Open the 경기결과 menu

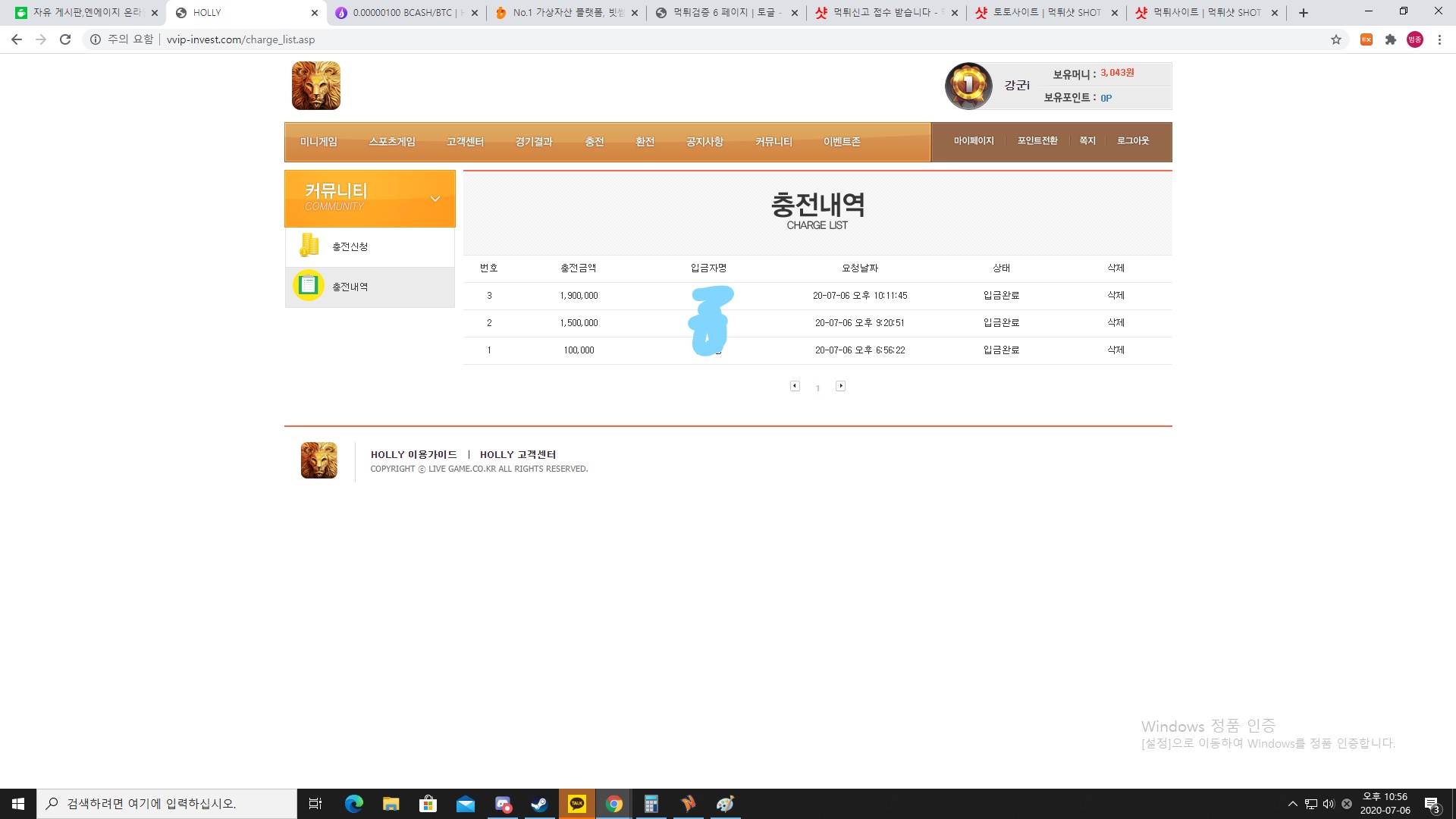534,142
